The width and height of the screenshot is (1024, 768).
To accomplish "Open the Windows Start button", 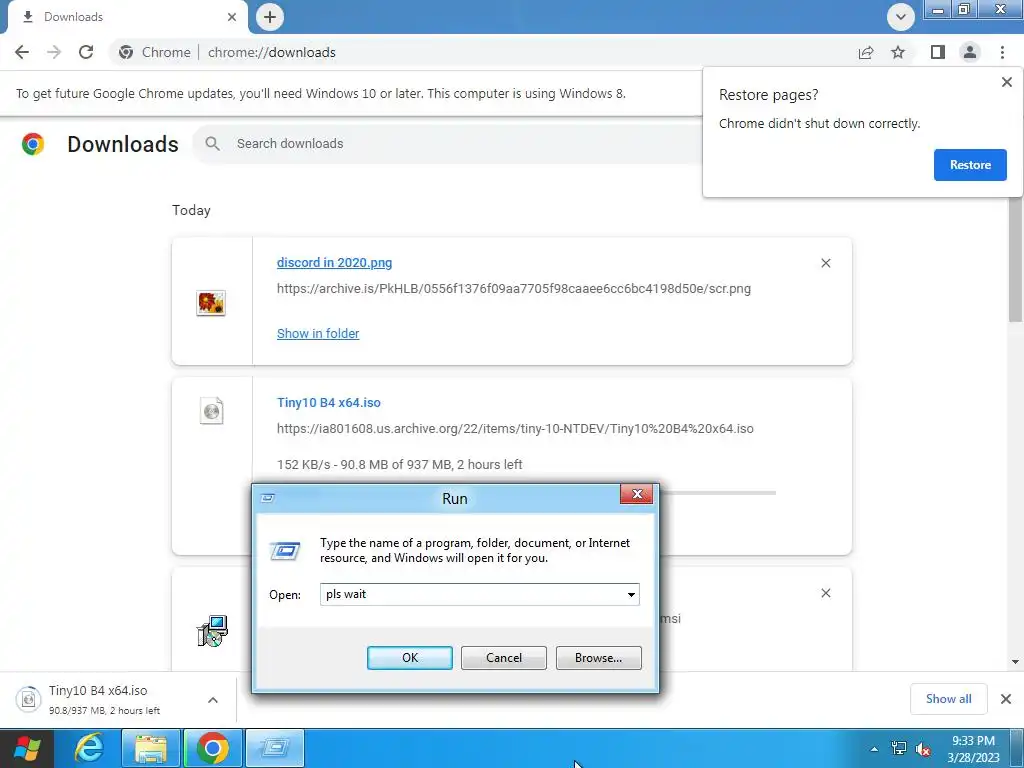I will tap(26, 748).
